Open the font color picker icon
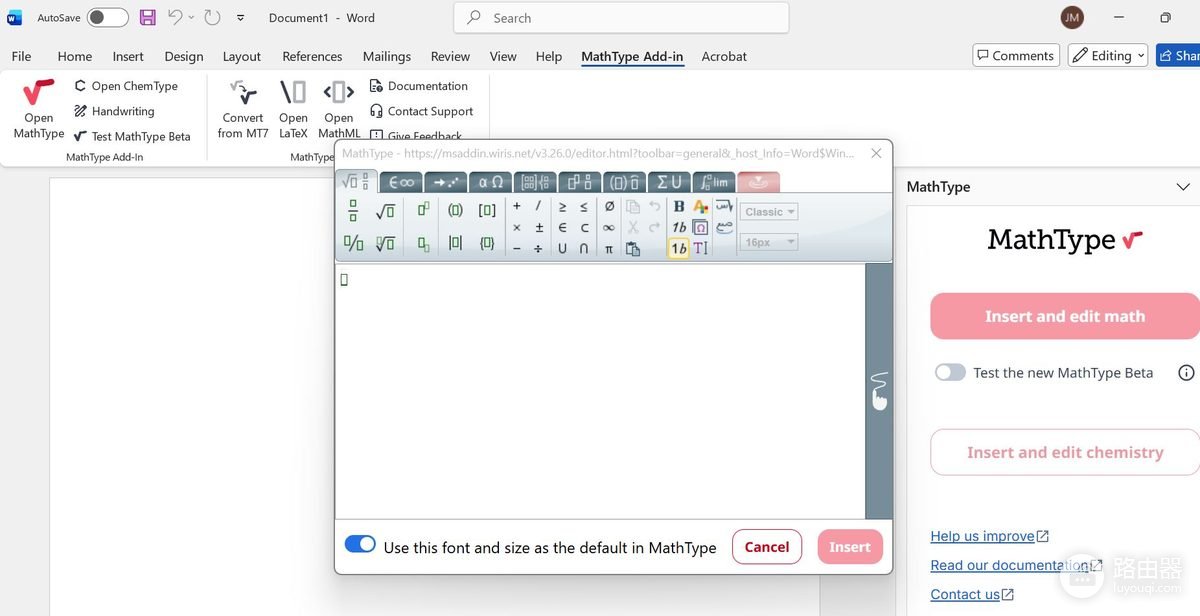Viewport: 1200px width, 616px height. 700,207
